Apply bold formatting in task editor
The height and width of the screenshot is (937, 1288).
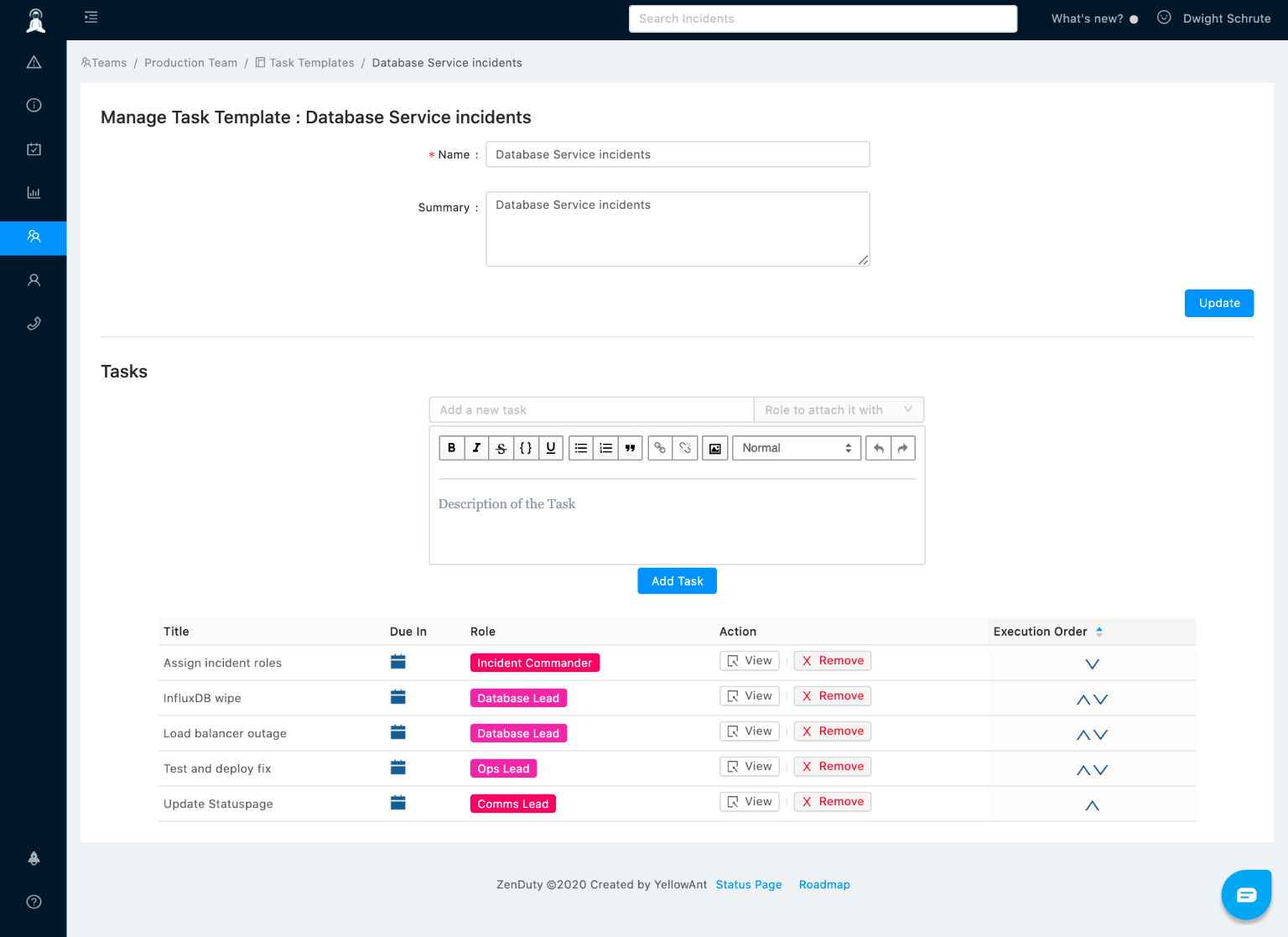point(451,448)
